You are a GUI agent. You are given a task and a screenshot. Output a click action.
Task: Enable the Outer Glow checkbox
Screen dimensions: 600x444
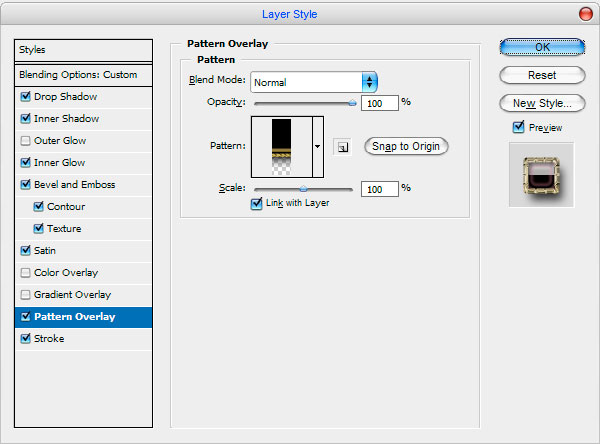click(26, 140)
